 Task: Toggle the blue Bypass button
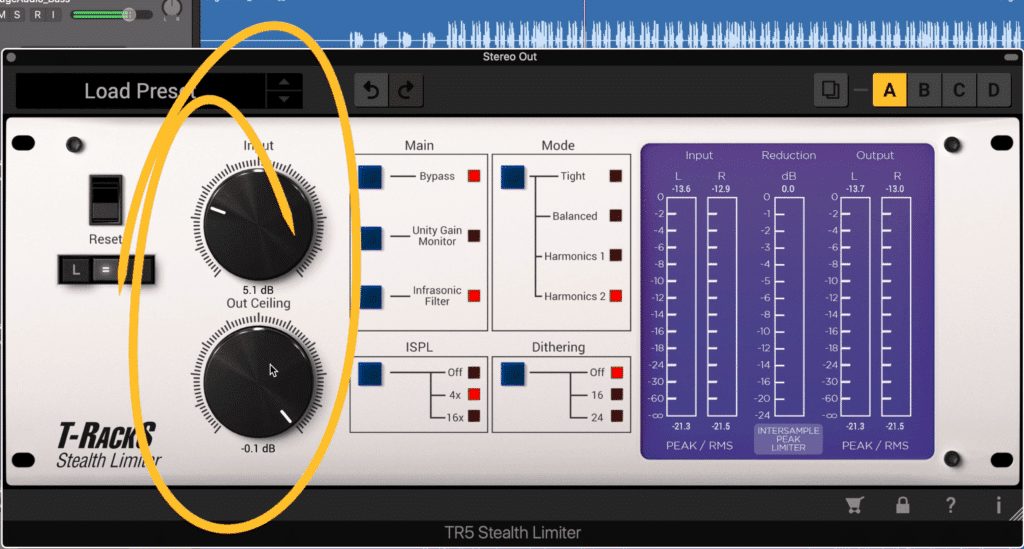pyautogui.click(x=370, y=177)
